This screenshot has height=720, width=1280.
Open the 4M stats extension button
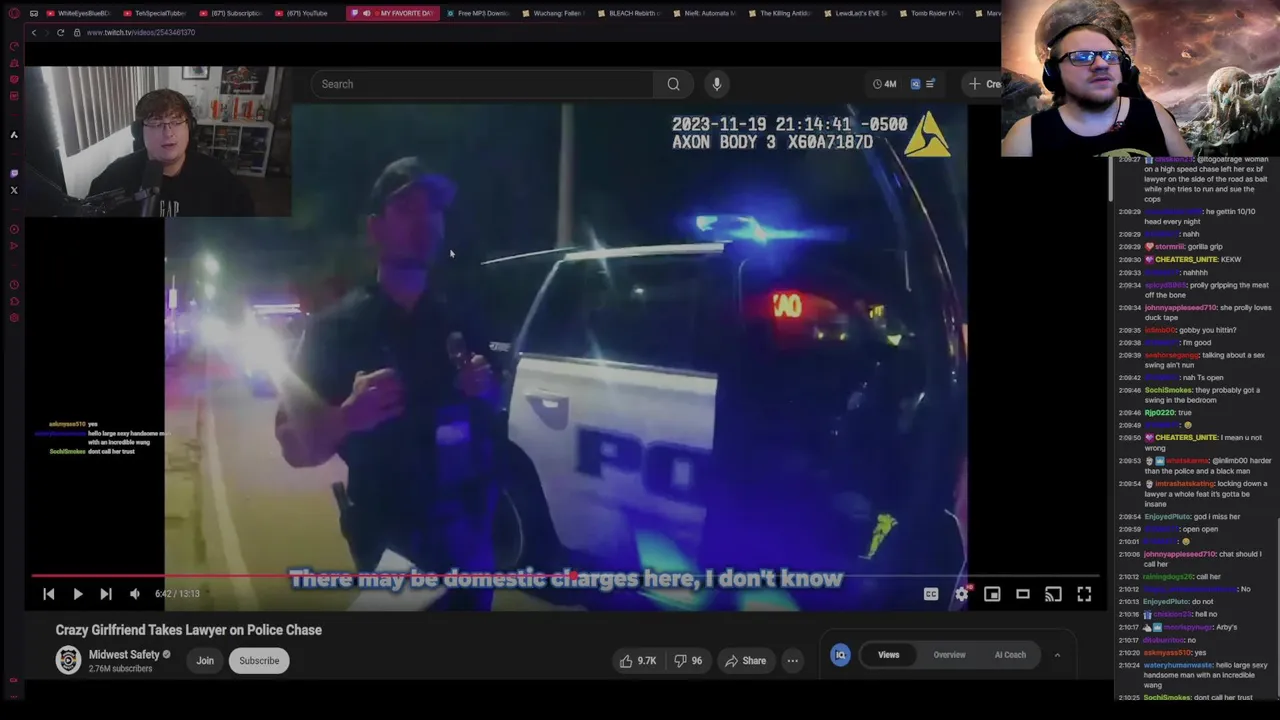(884, 84)
